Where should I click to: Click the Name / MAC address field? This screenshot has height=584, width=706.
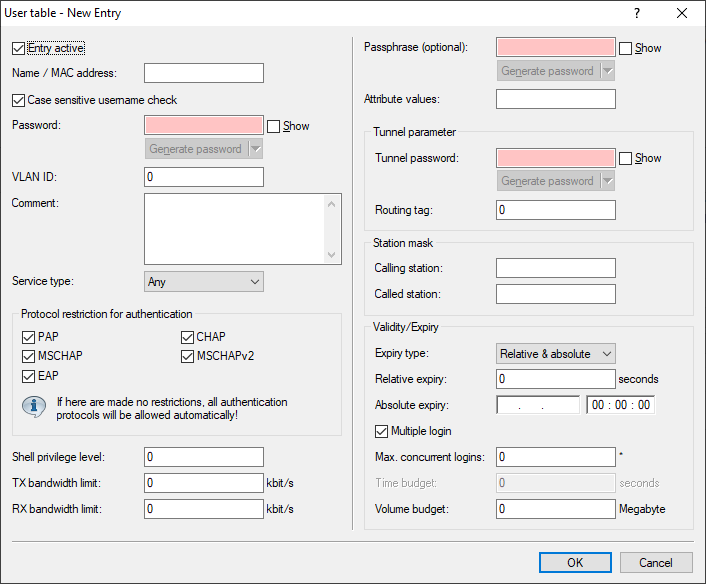[x=204, y=73]
